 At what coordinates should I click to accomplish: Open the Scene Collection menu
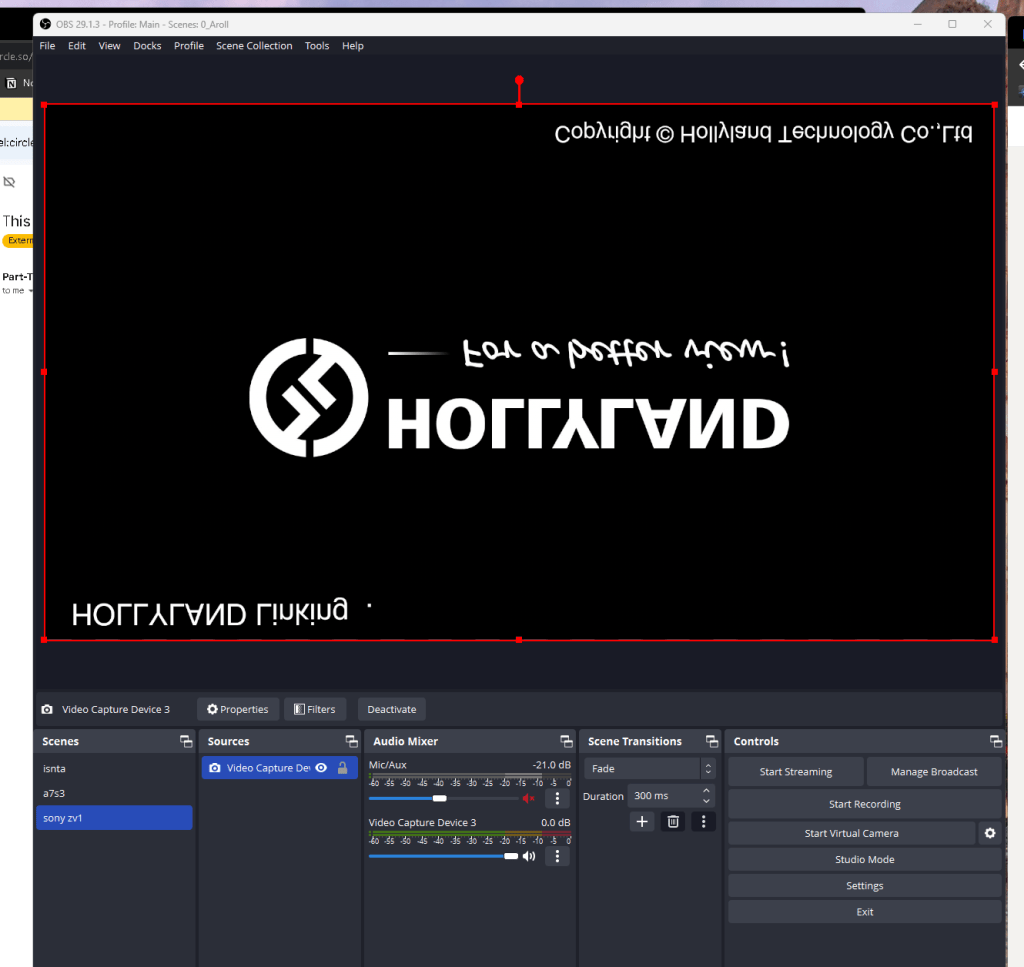[254, 46]
